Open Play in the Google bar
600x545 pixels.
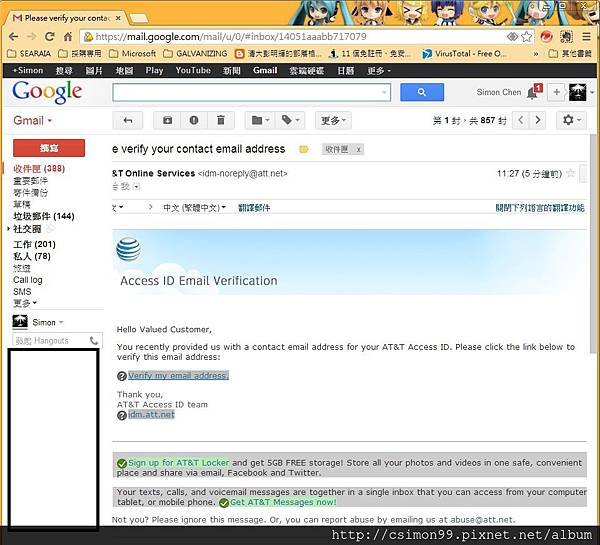coord(154,71)
